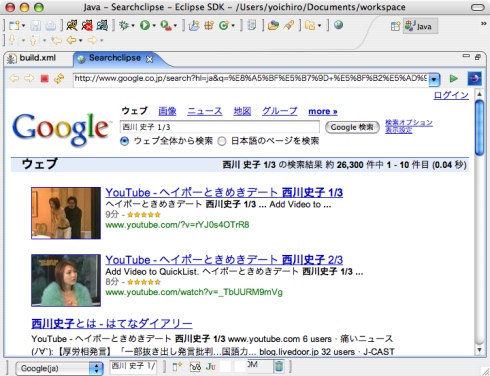
Task: Open the ログイン link
Action: click(x=451, y=95)
